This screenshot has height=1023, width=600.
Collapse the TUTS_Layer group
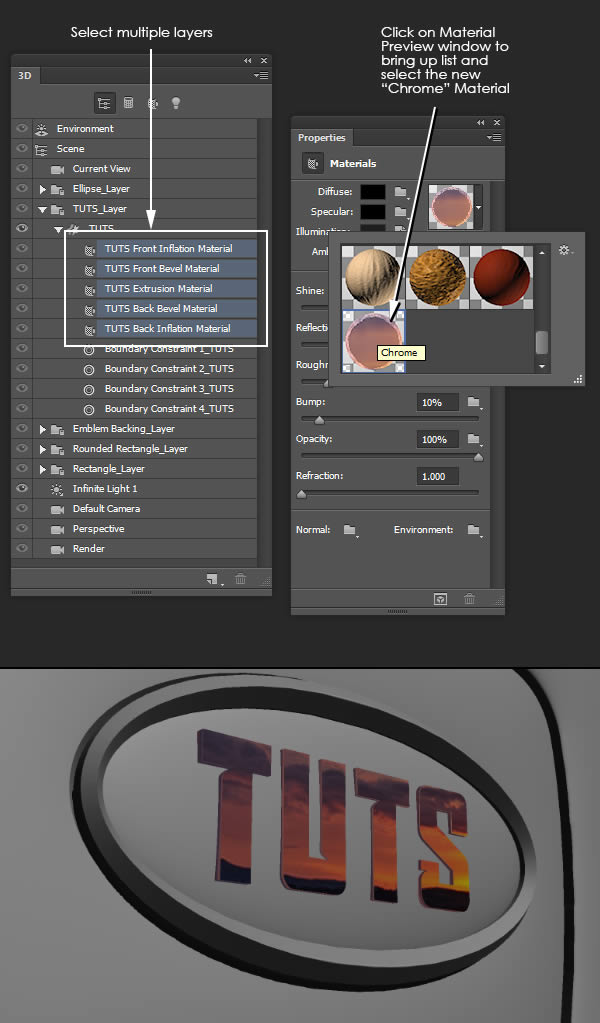click(x=42, y=209)
